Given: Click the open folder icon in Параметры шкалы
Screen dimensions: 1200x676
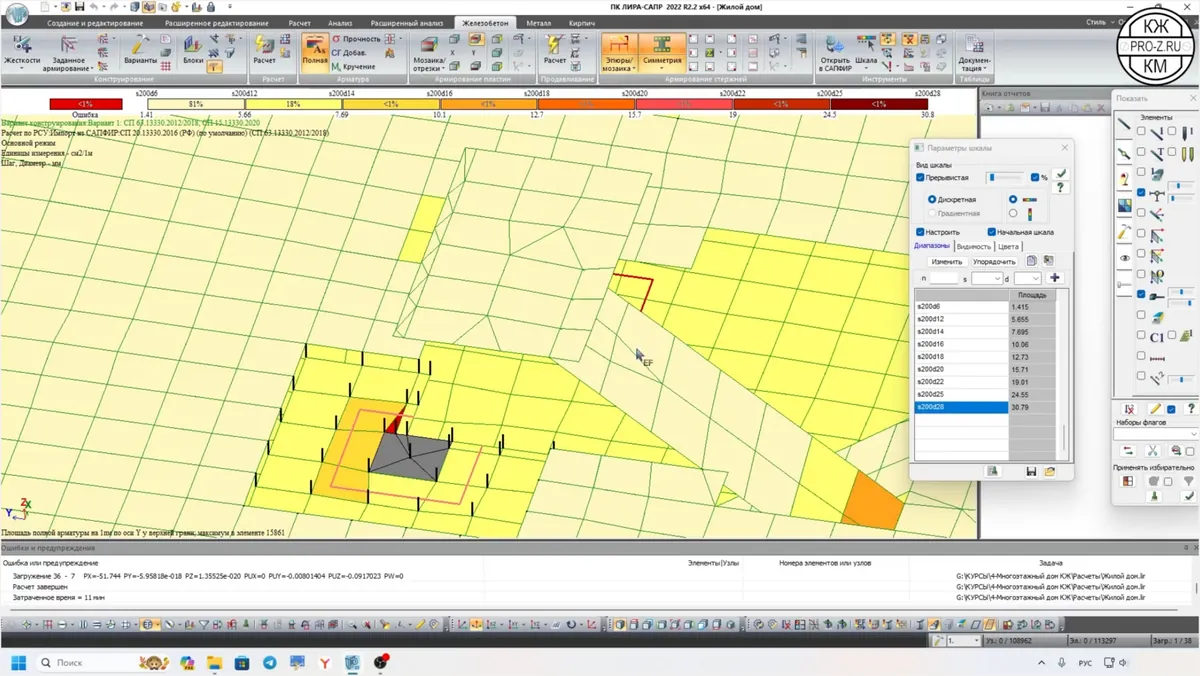Looking at the screenshot, I should coord(1050,471).
